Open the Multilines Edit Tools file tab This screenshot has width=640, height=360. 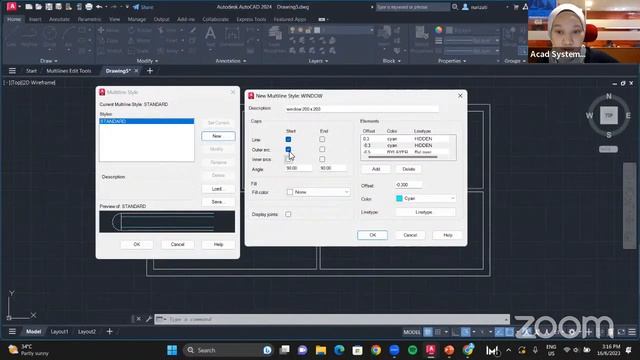pyautogui.click(x=69, y=71)
